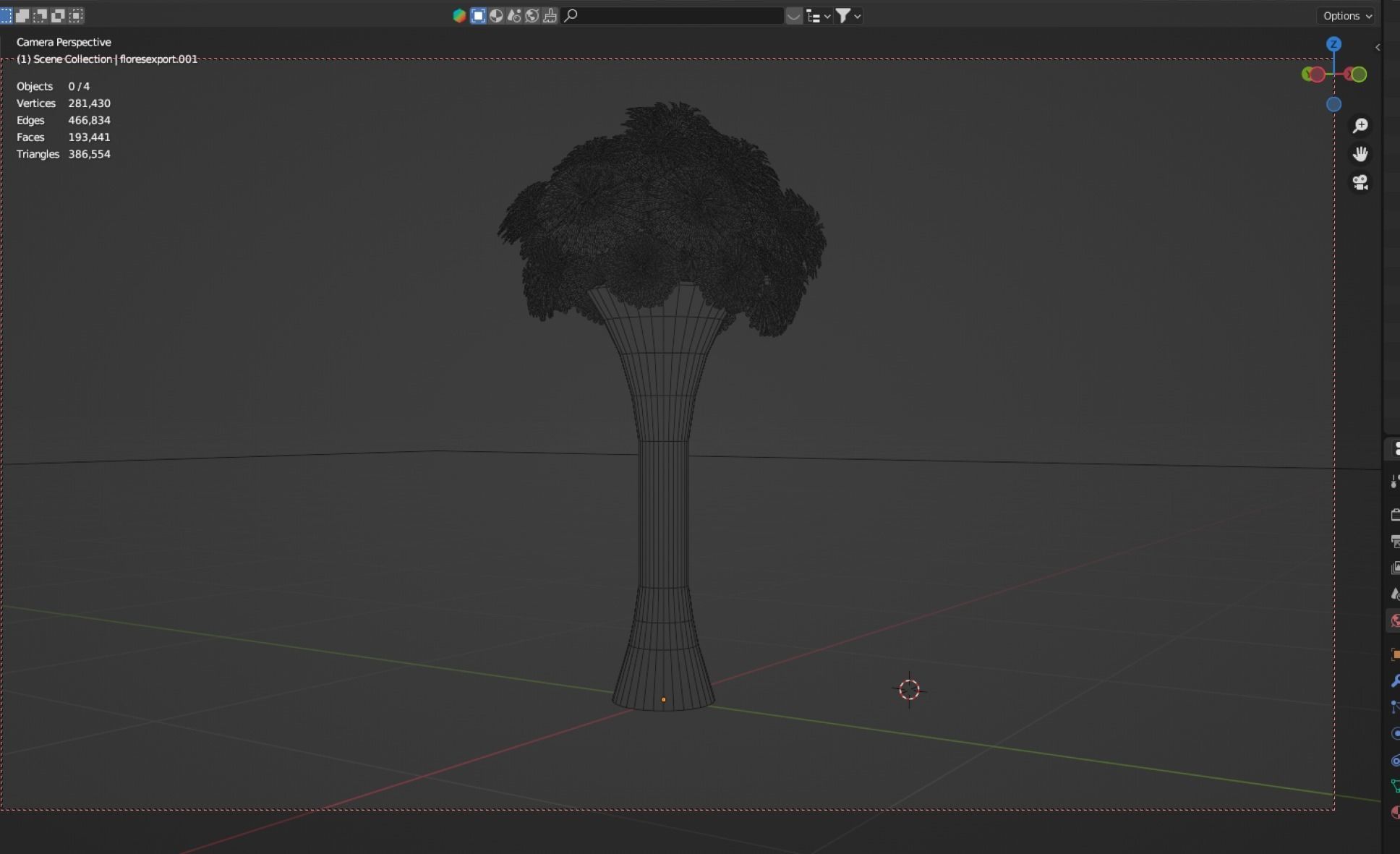
Task: Select the Intersect Selection mode icon
Action: coord(76,15)
